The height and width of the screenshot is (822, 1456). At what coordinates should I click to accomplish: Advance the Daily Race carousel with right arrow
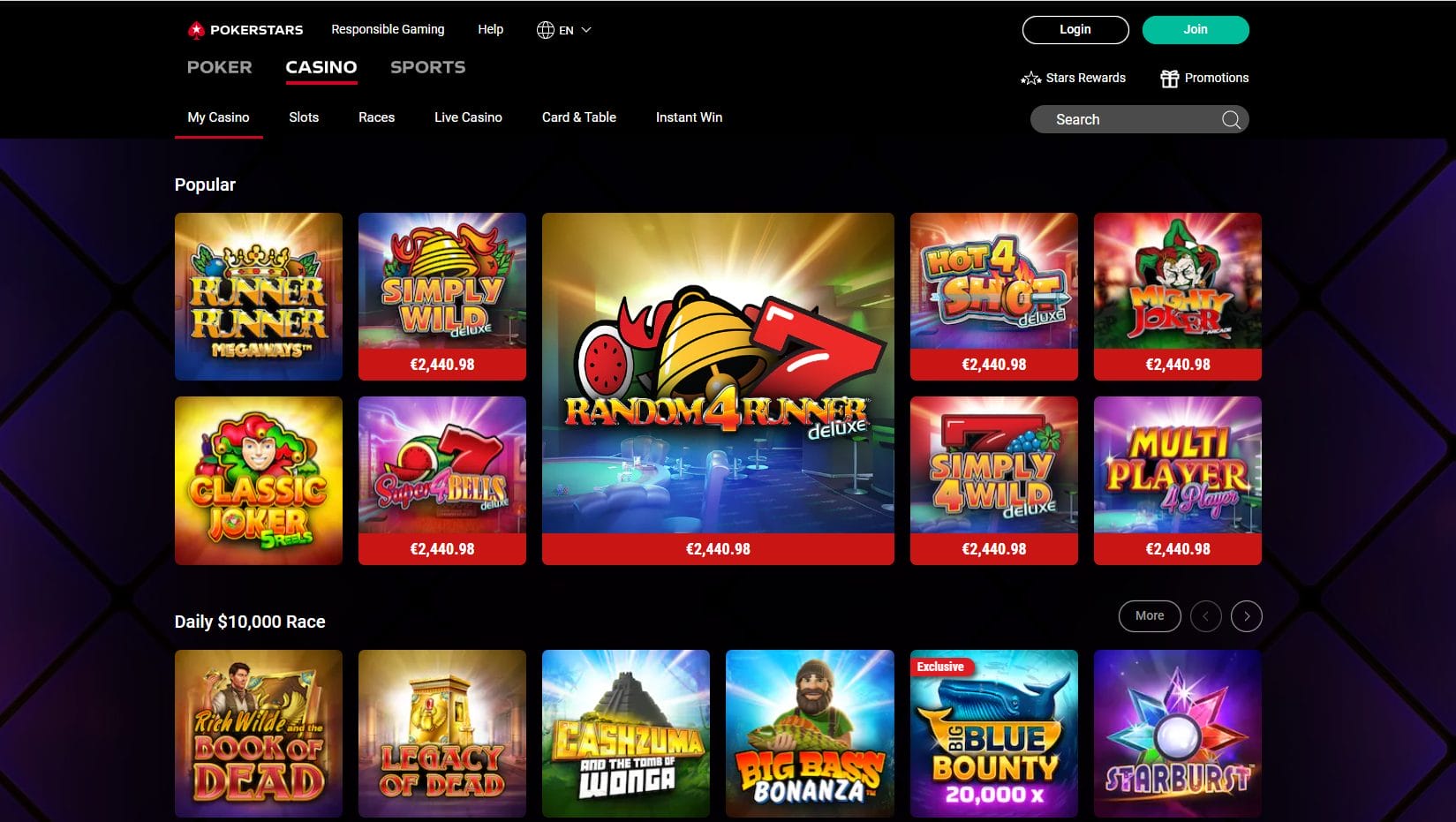1247,616
